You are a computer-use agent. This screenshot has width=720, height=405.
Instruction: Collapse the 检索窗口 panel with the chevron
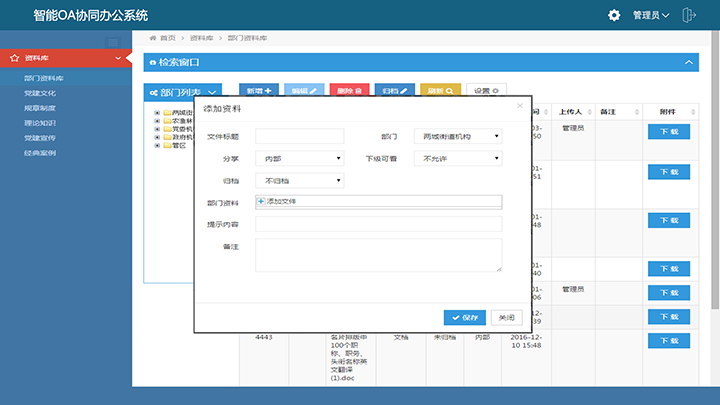click(x=688, y=63)
